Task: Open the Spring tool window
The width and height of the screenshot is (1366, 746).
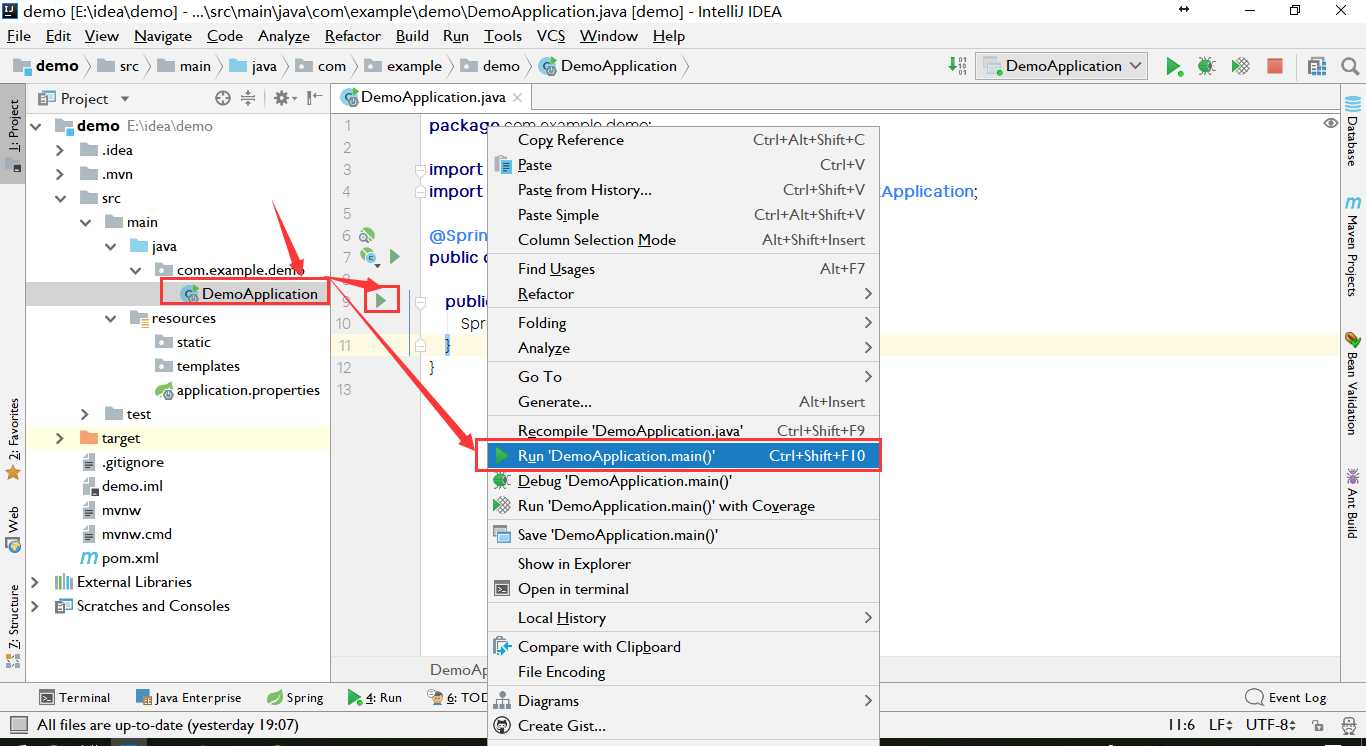Action: tap(295, 697)
